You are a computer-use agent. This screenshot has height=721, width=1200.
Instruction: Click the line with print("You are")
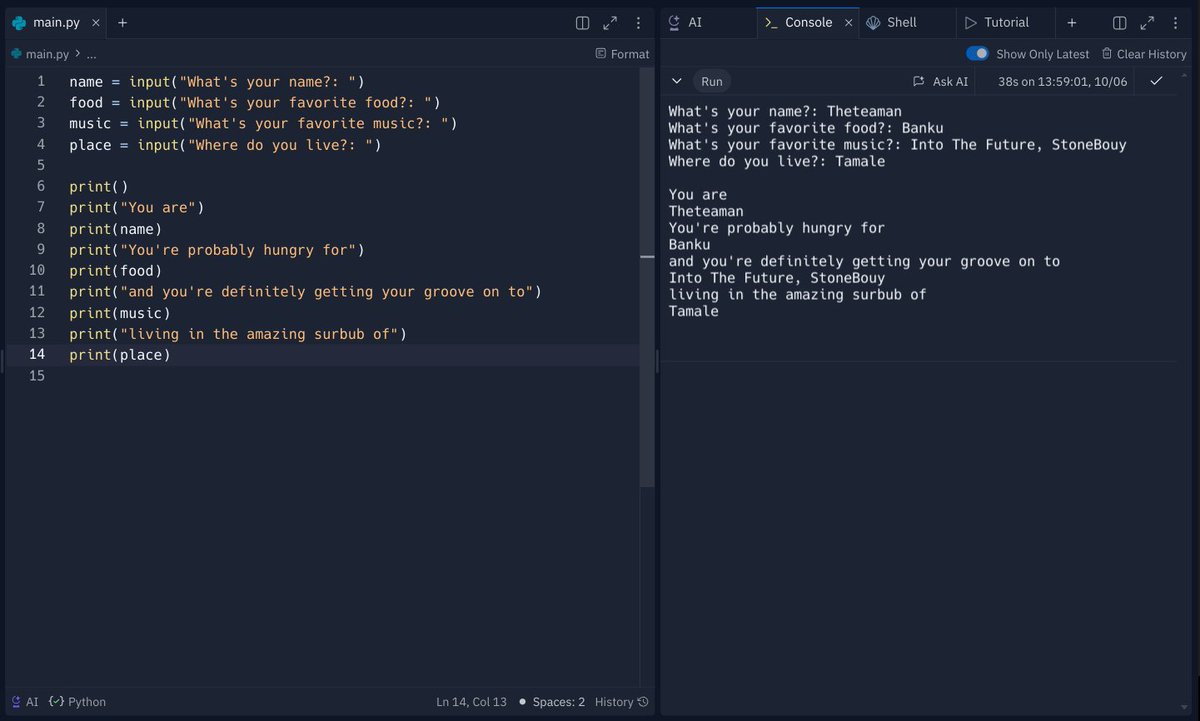[136, 208]
